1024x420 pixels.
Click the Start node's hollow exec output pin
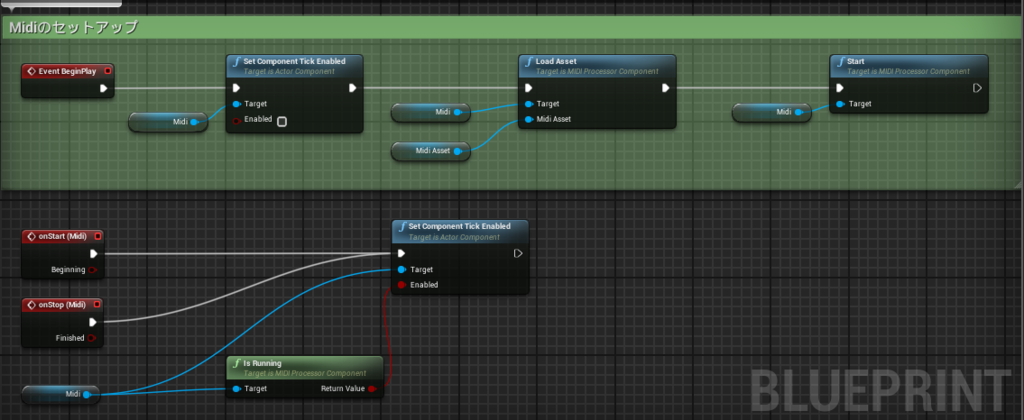click(x=977, y=88)
